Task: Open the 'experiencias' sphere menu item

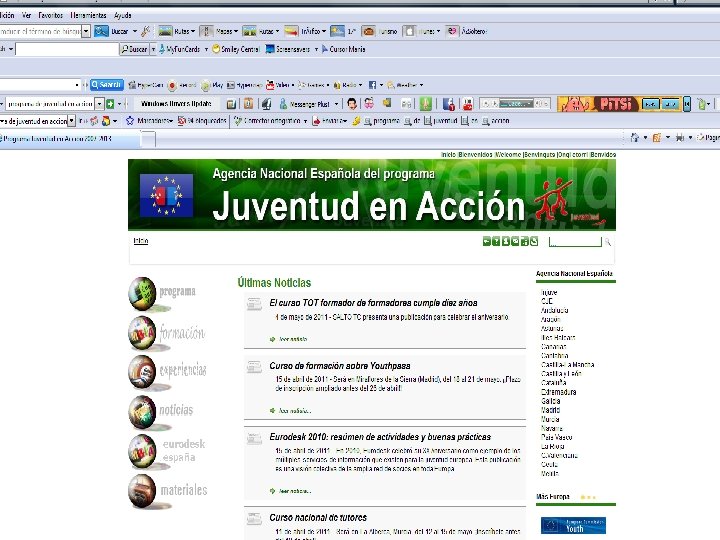Action: point(168,371)
